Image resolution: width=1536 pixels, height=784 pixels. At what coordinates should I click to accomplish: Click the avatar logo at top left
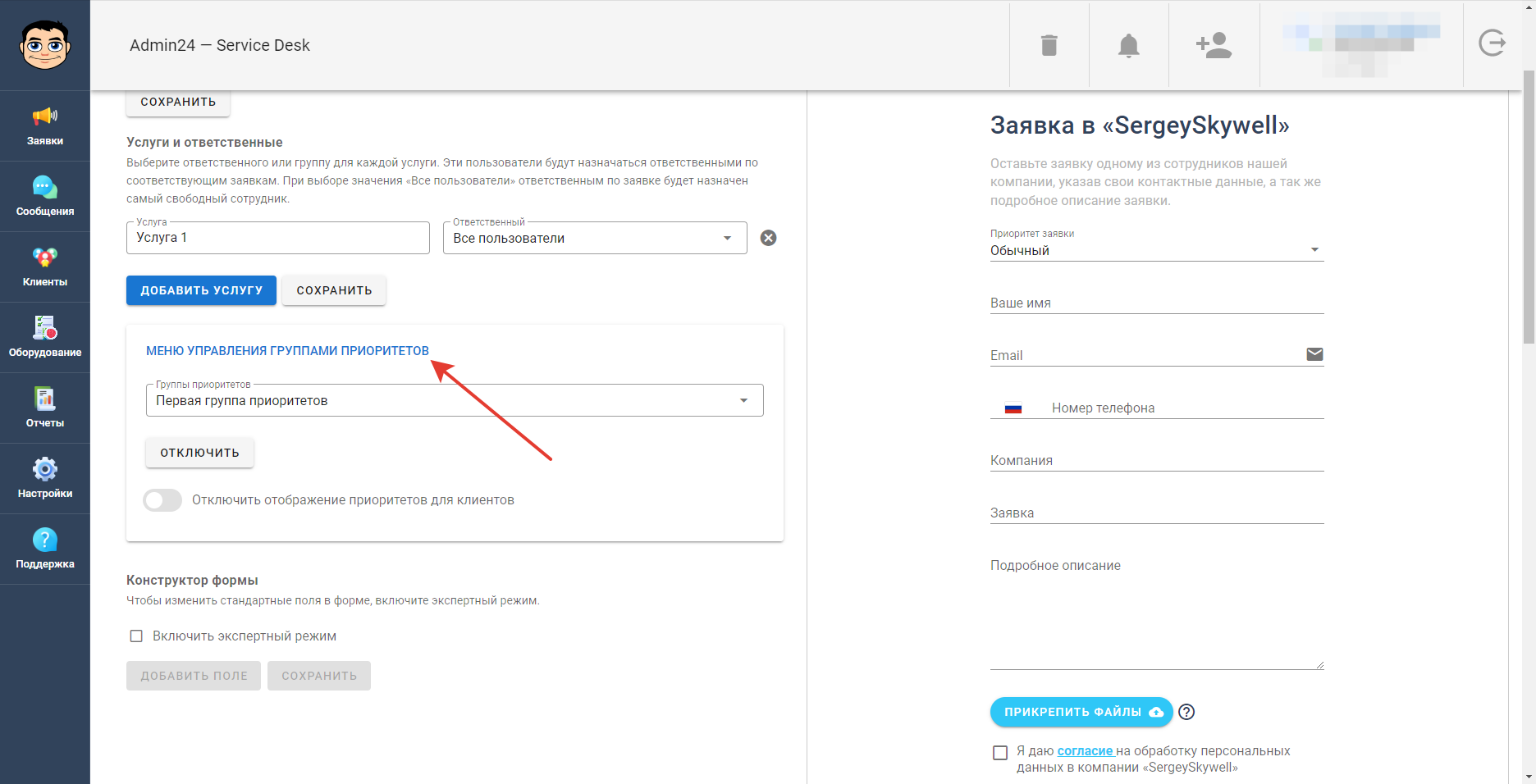click(x=45, y=45)
